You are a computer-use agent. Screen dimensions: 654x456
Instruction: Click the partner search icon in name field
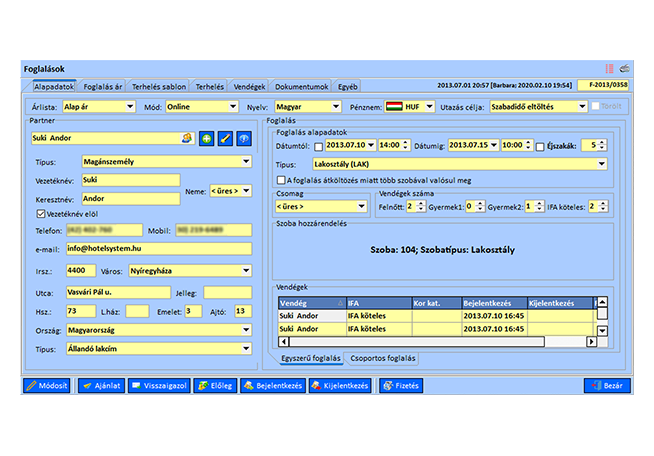coord(186,138)
